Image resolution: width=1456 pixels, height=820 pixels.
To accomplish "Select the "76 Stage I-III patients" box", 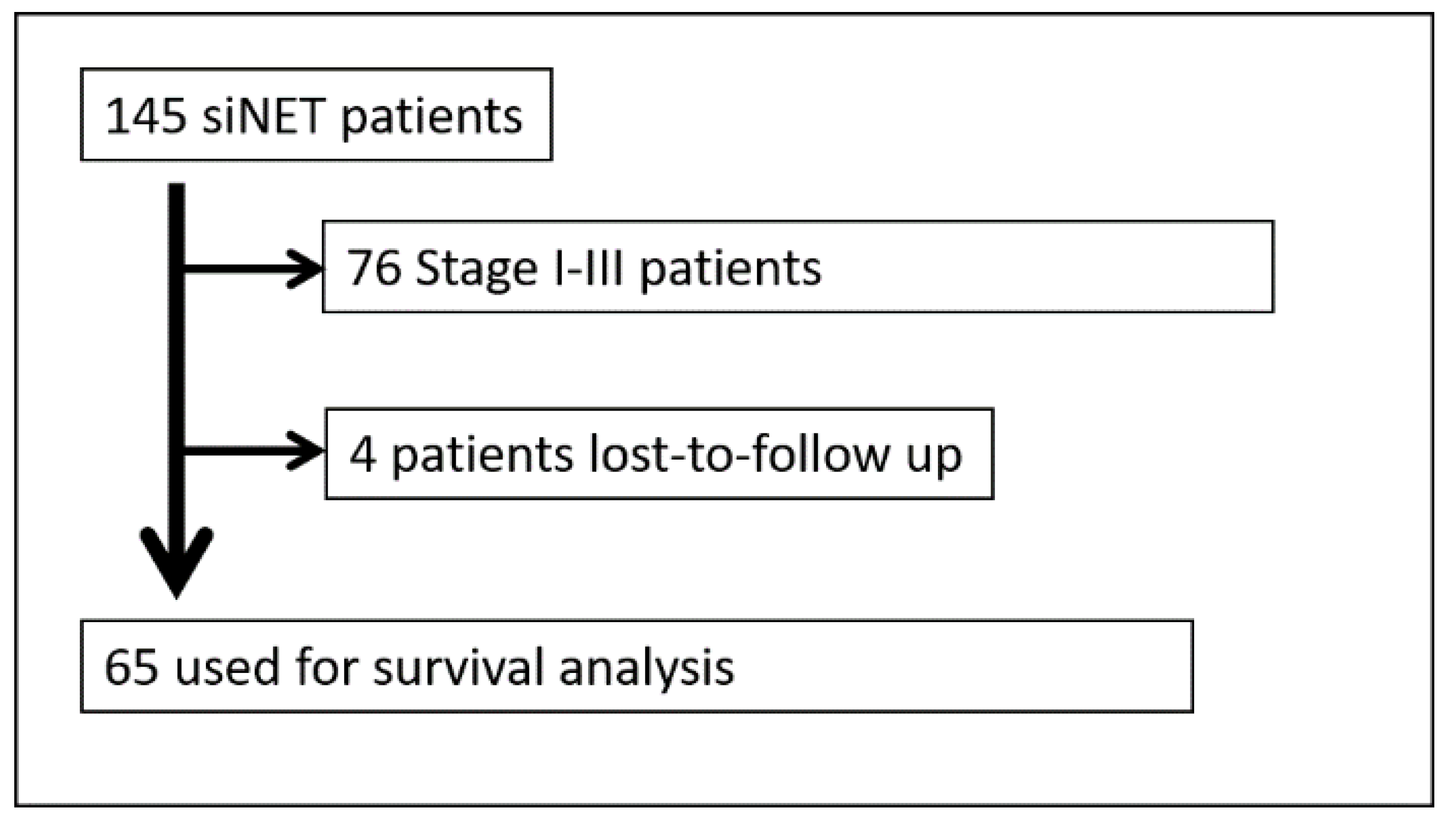I will [798, 266].
